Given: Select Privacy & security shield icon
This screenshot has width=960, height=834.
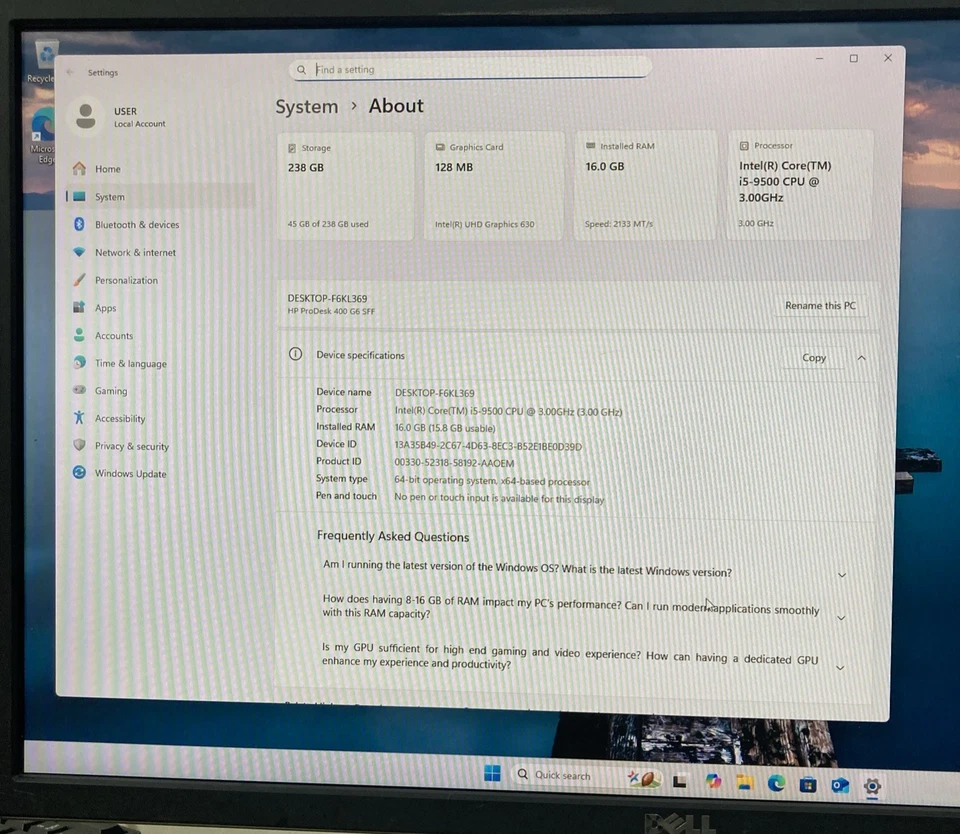Looking at the screenshot, I should point(79,446).
